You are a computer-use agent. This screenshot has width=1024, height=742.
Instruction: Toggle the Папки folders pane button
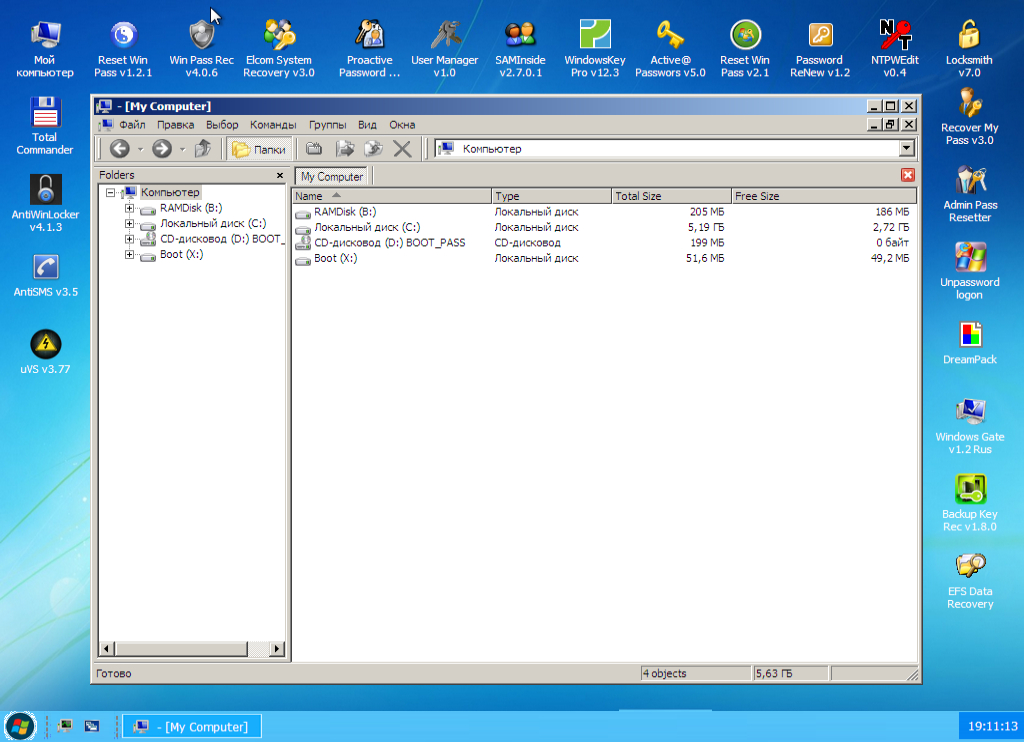(x=259, y=149)
